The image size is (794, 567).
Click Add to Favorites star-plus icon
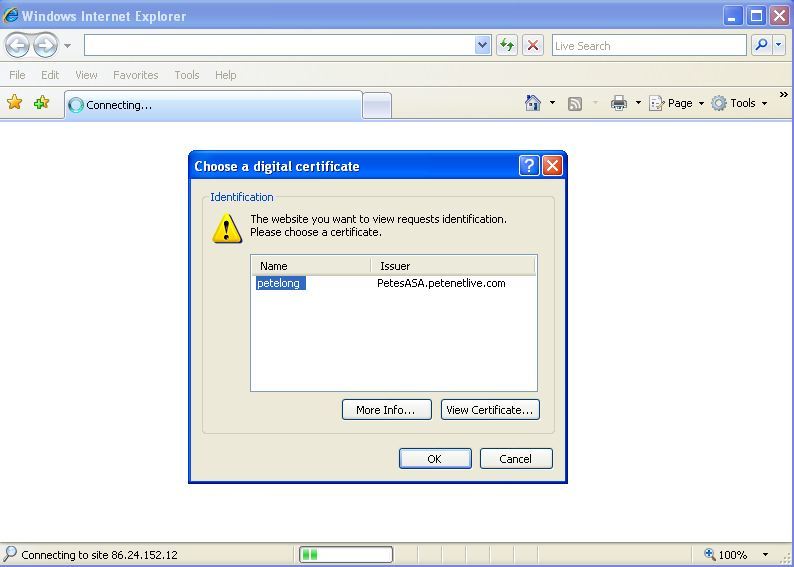[41, 103]
